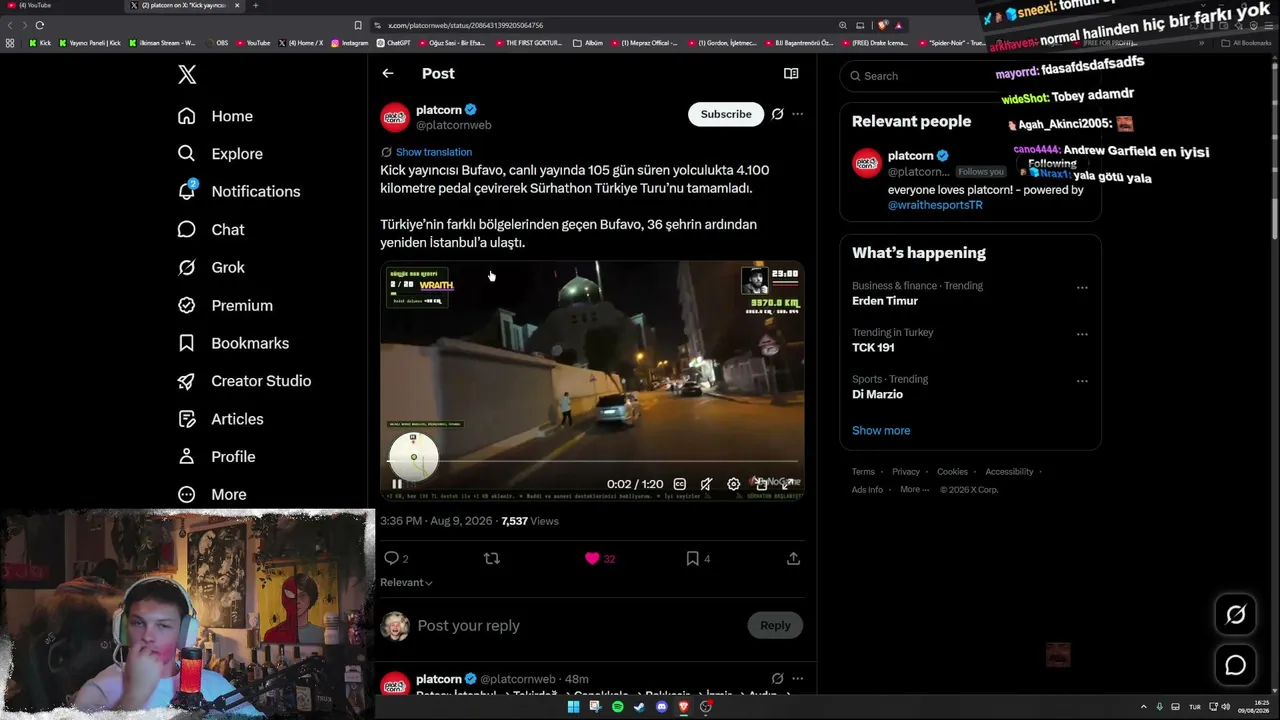Enable picture-in-picture for the video
Viewport: 1280px width, 720px height.
[x=761, y=484]
